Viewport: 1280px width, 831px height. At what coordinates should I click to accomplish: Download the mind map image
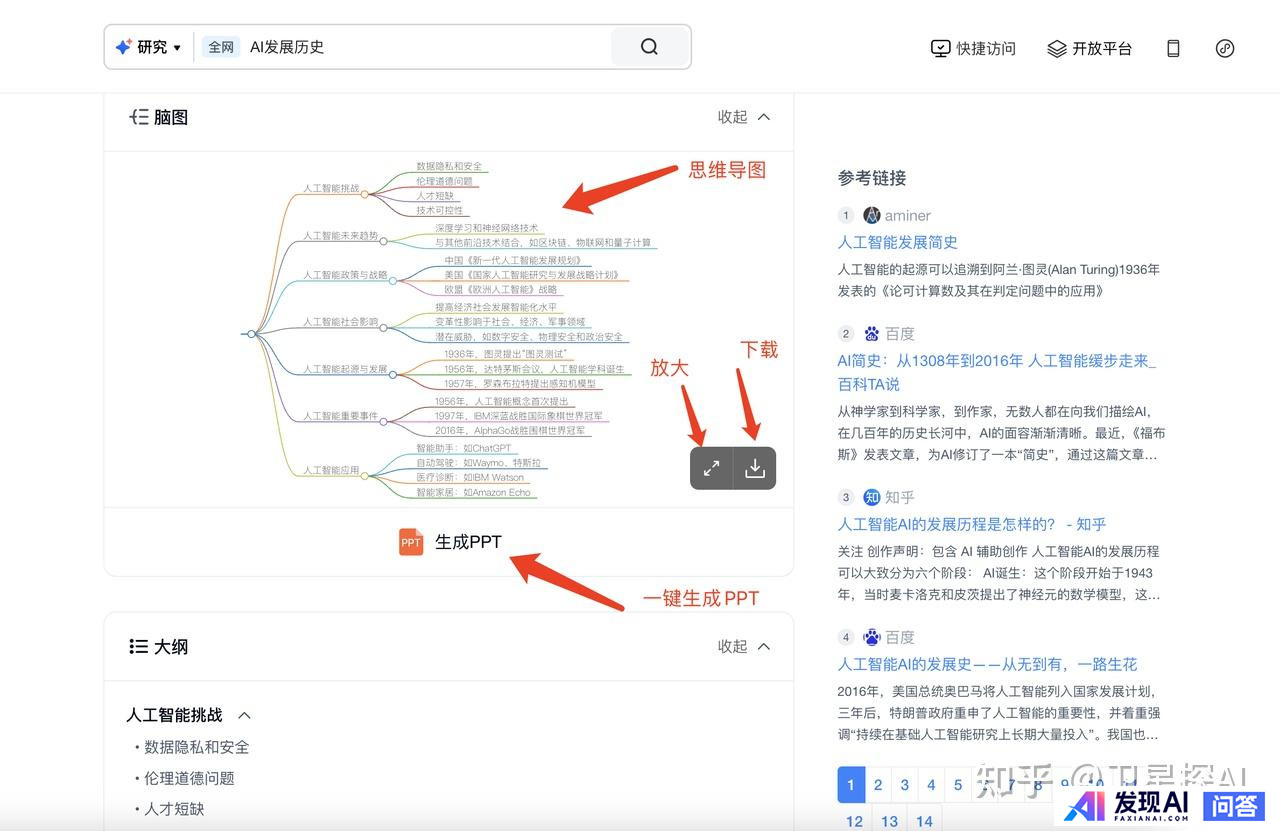pos(755,468)
